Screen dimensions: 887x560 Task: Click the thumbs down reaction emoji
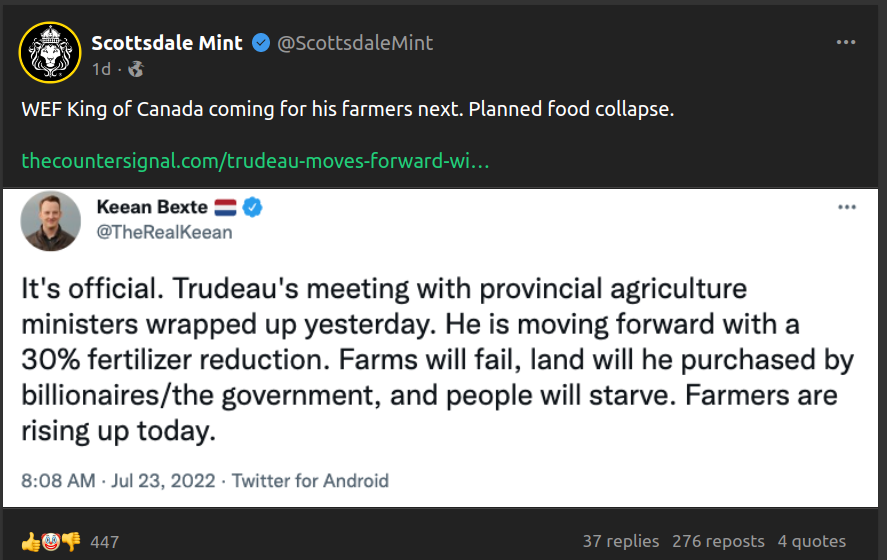tap(70, 541)
